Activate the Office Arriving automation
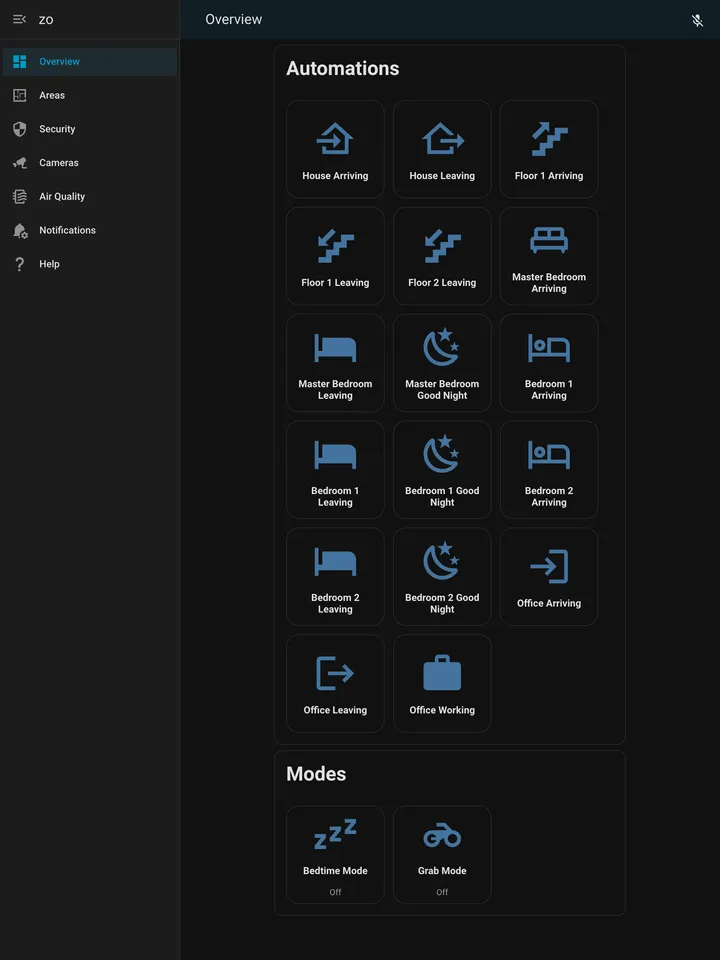Image resolution: width=720 pixels, height=960 pixels. coord(549,576)
